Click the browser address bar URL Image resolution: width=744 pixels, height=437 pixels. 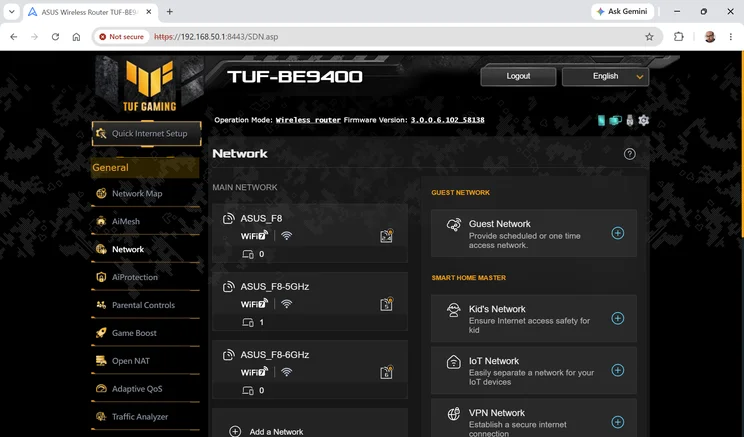point(216,37)
